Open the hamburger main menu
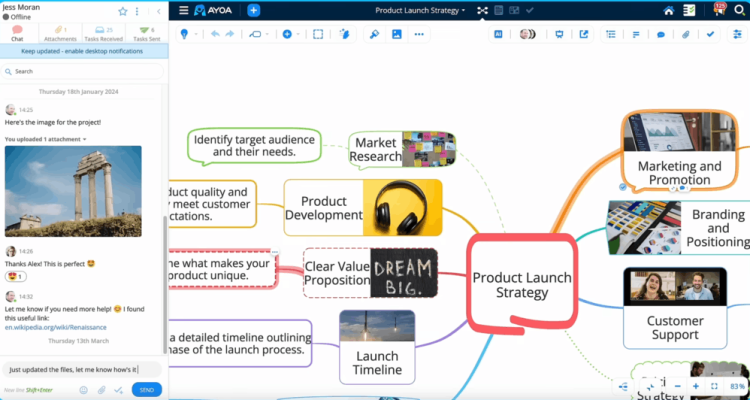The height and width of the screenshot is (400, 750). pos(184,11)
